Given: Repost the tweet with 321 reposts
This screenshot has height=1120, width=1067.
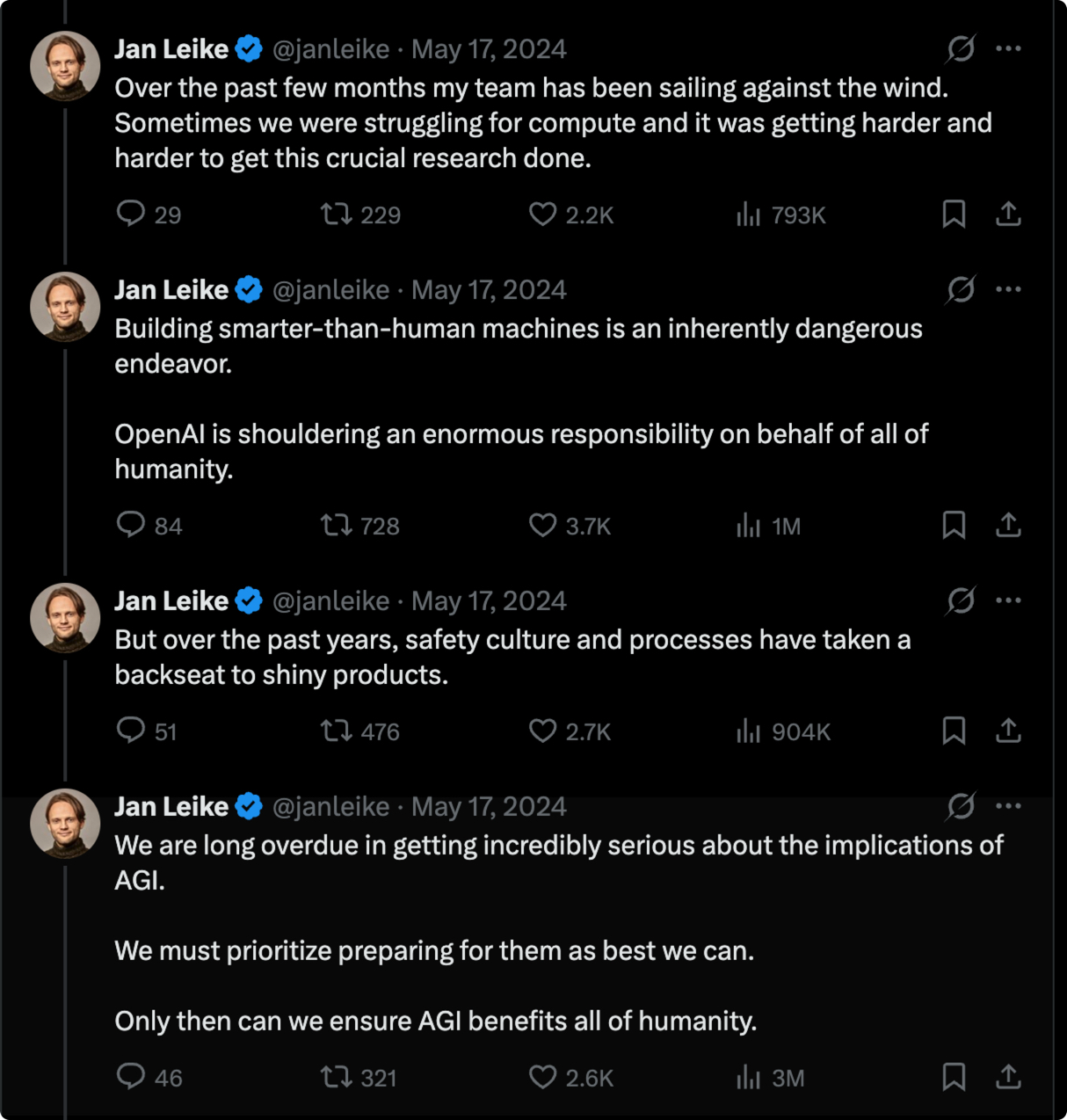Looking at the screenshot, I should coord(336,1077).
